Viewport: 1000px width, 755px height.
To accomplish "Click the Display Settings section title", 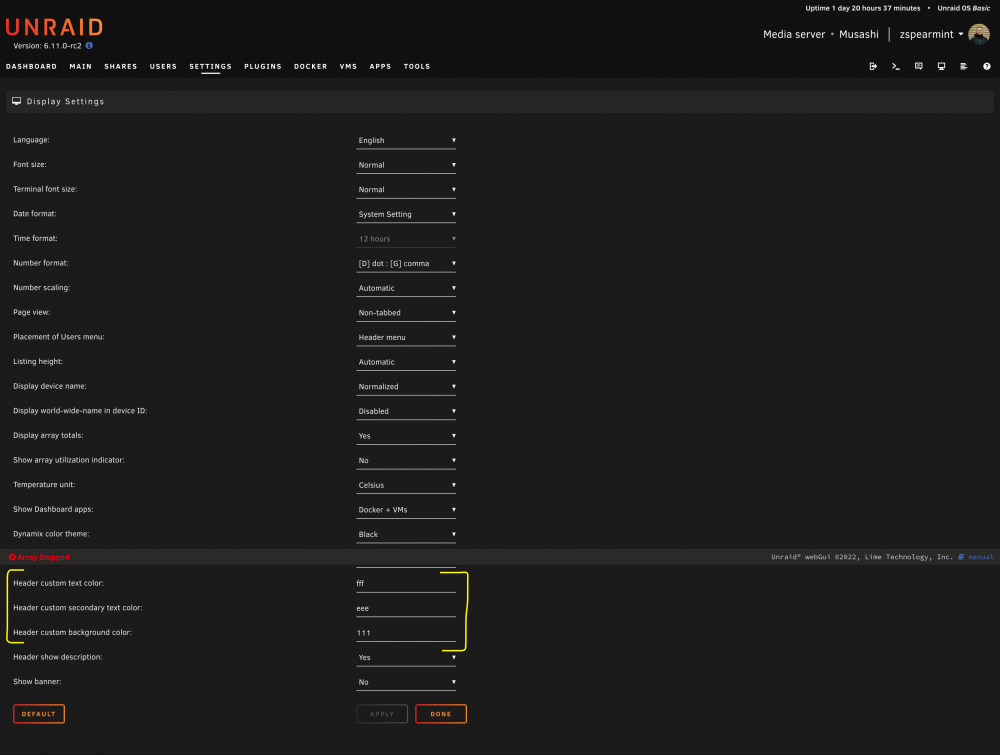I will click(65, 101).
